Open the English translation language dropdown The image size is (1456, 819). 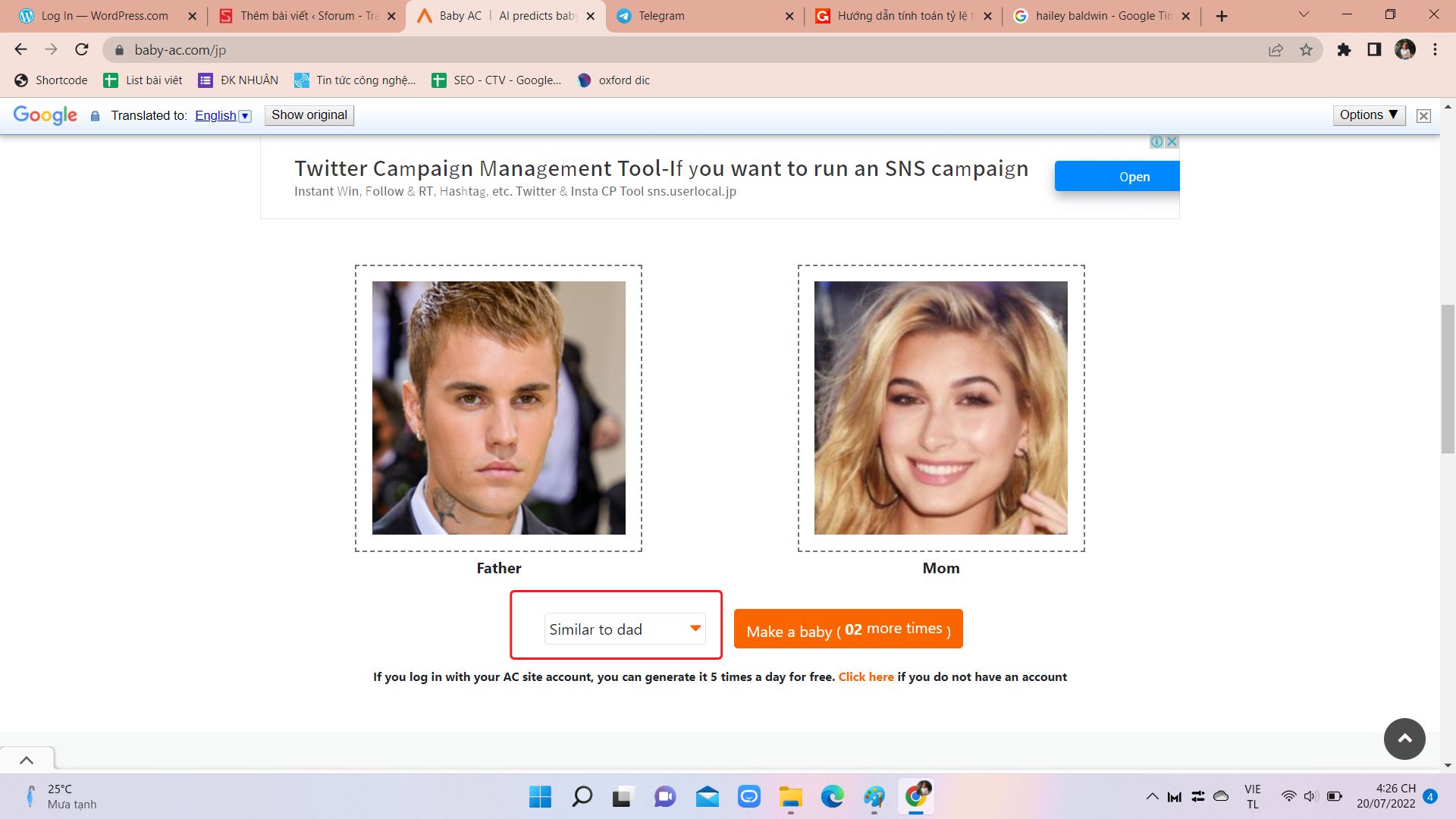pos(223,115)
